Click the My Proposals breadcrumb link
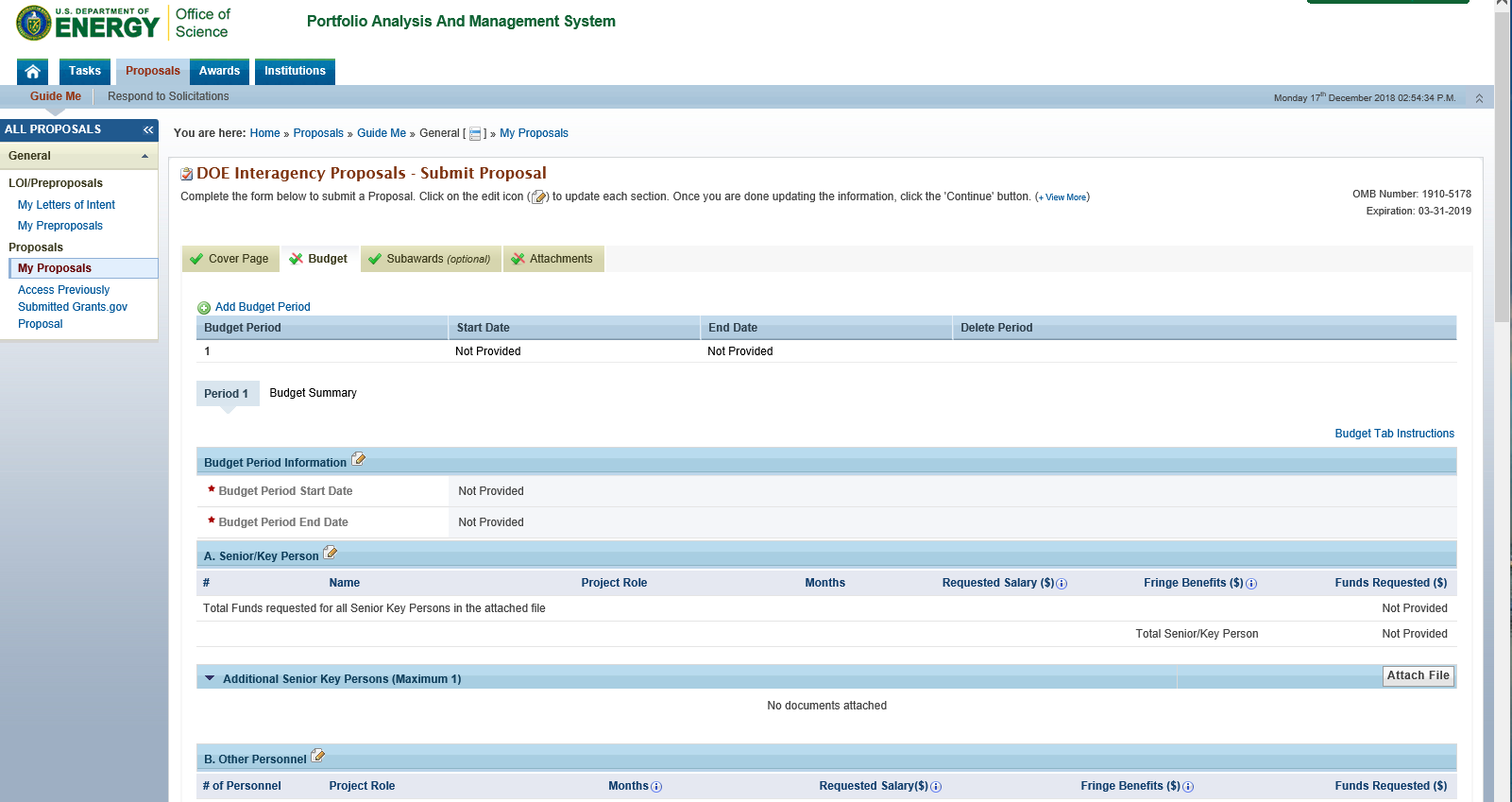This screenshot has width=1512, height=802. pos(534,133)
